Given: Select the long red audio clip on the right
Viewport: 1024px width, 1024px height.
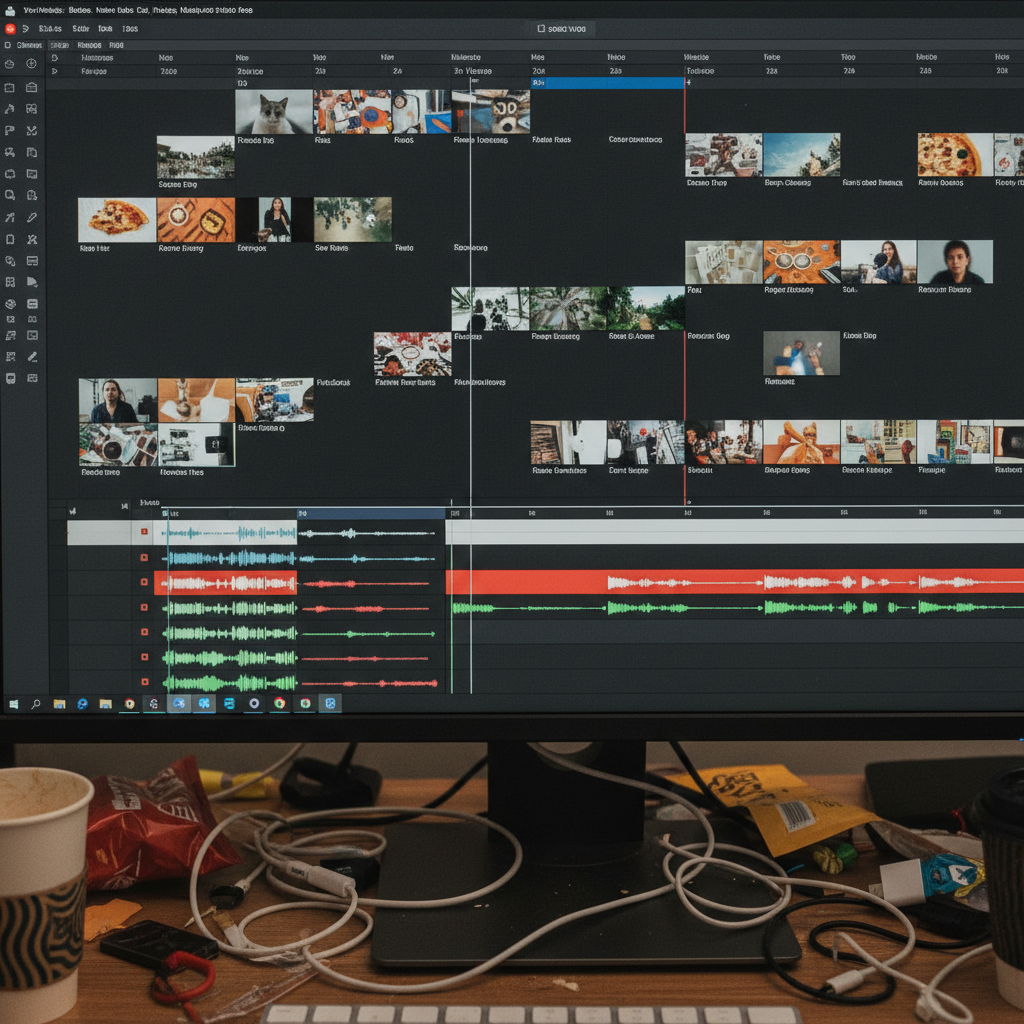Looking at the screenshot, I should pyautogui.click(x=735, y=582).
